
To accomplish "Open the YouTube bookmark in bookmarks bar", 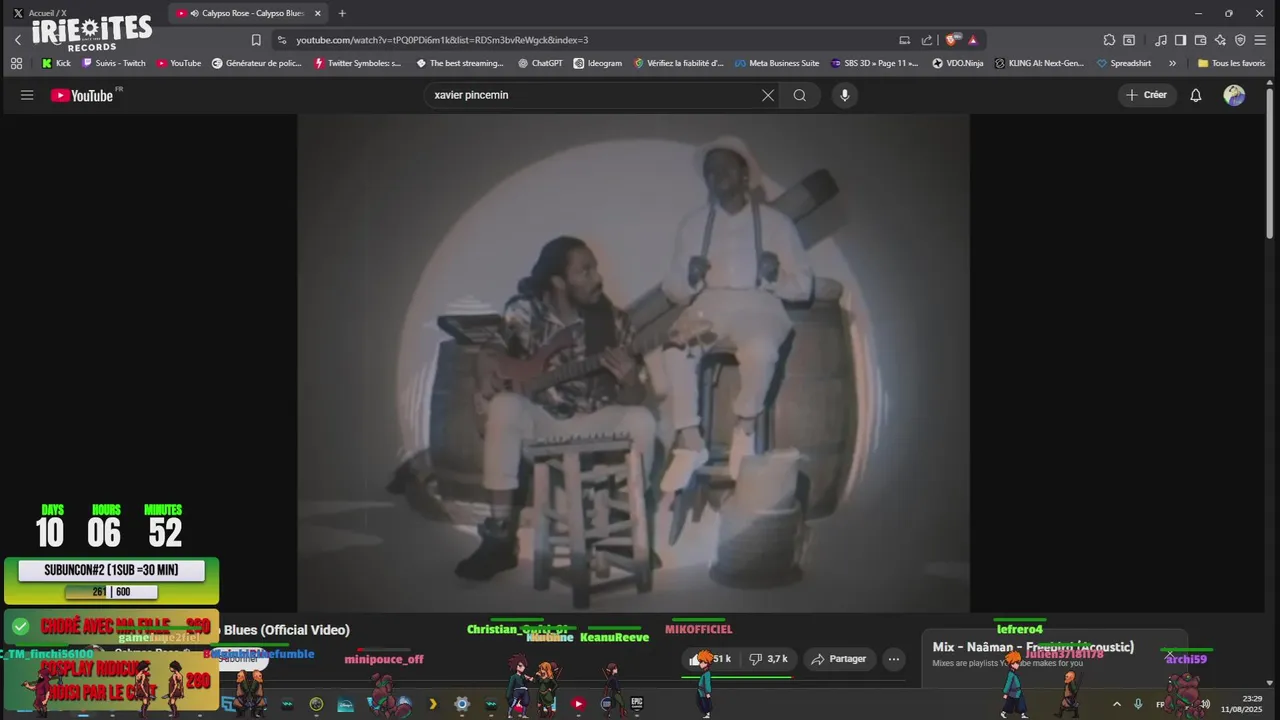I will tap(178, 63).
